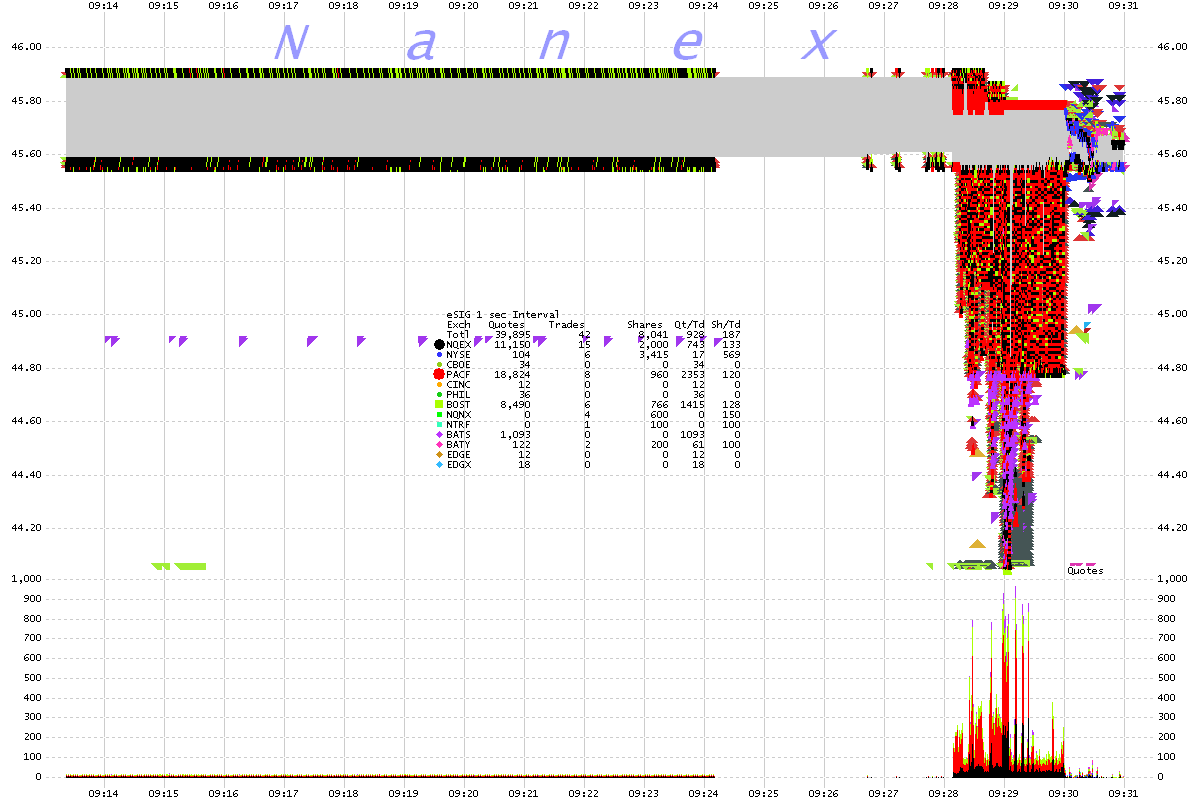Click the 'NTRF' exchange label
Viewport: 1200px width, 800px height.
[458, 424]
